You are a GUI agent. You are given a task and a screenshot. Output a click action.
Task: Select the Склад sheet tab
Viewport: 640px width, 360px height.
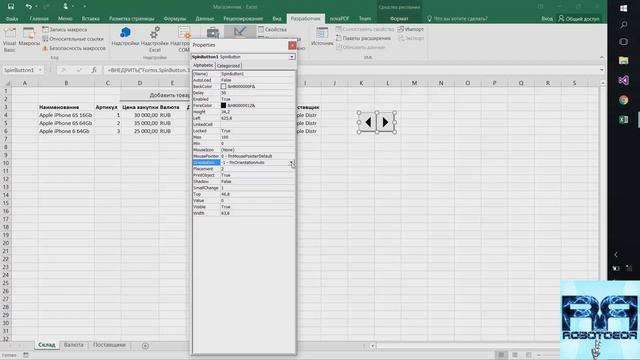[x=47, y=345]
